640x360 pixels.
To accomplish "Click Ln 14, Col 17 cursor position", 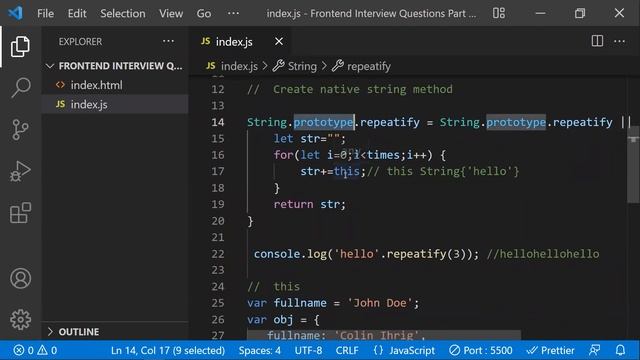I will click(168, 350).
